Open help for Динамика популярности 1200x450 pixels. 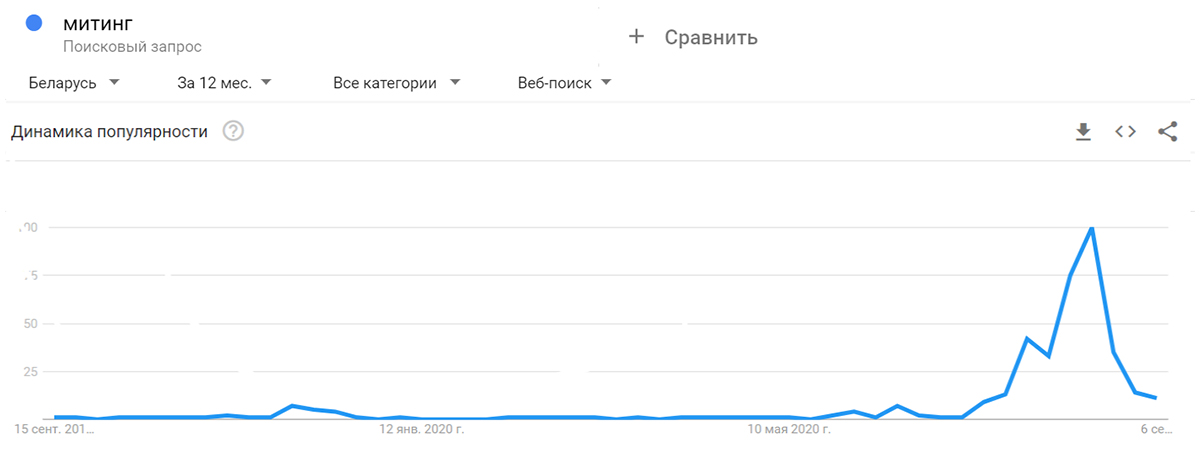click(233, 131)
